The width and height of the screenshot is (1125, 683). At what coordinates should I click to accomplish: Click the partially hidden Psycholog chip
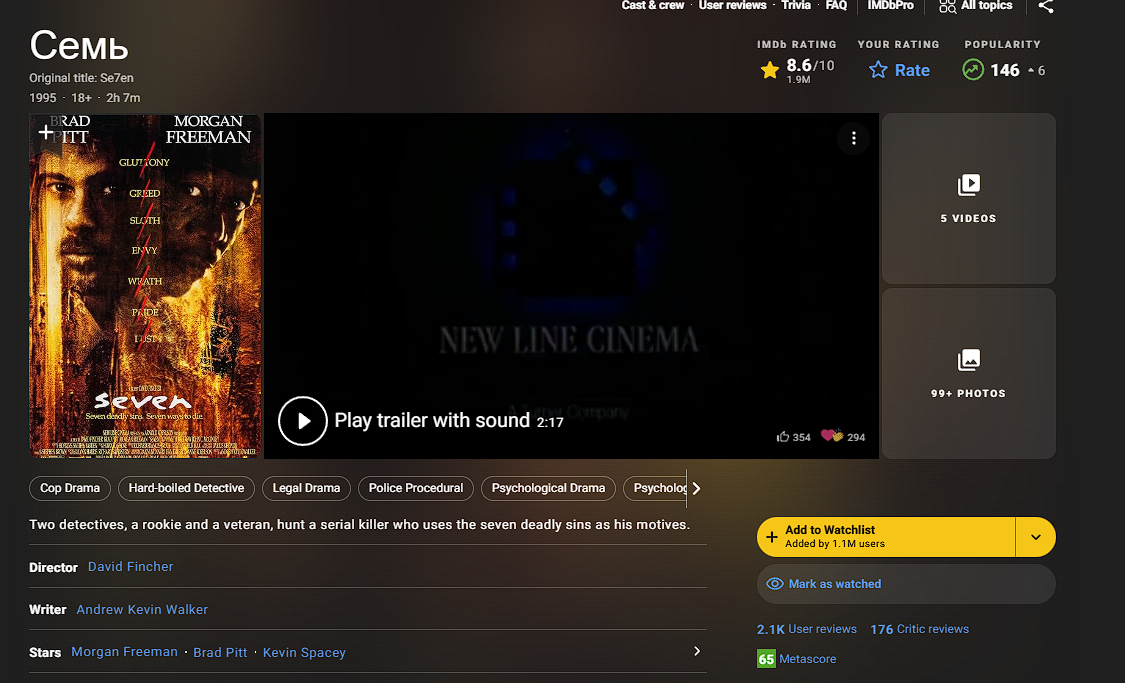click(x=655, y=488)
